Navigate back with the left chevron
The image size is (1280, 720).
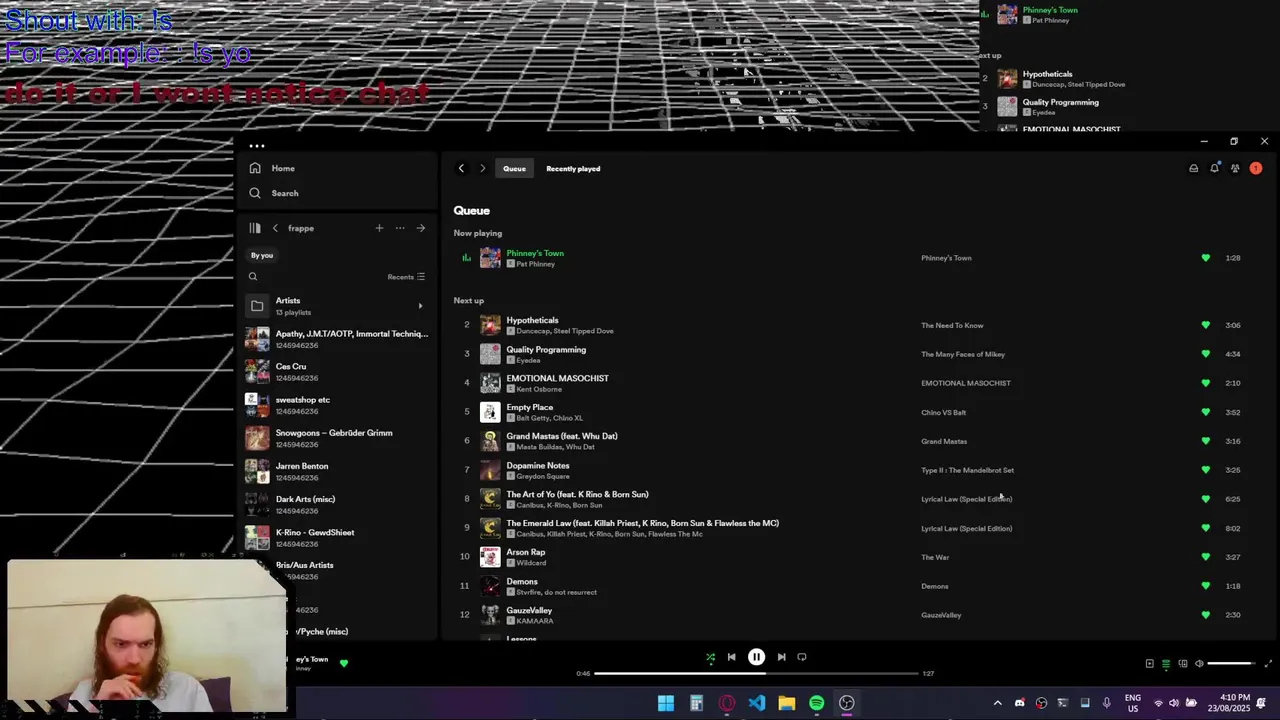tap(461, 168)
